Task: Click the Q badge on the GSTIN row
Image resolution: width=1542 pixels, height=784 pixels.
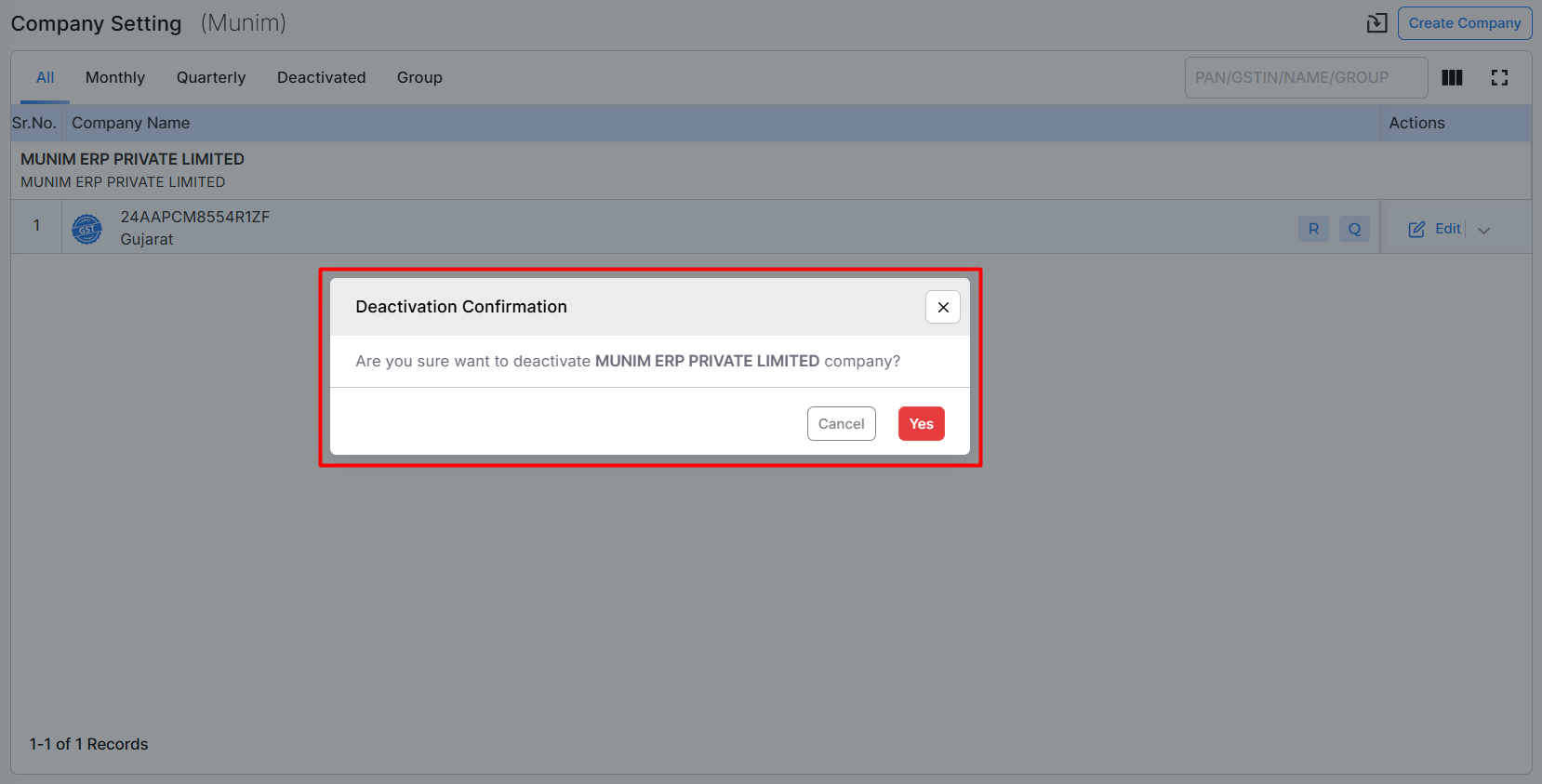Action: tap(1354, 229)
